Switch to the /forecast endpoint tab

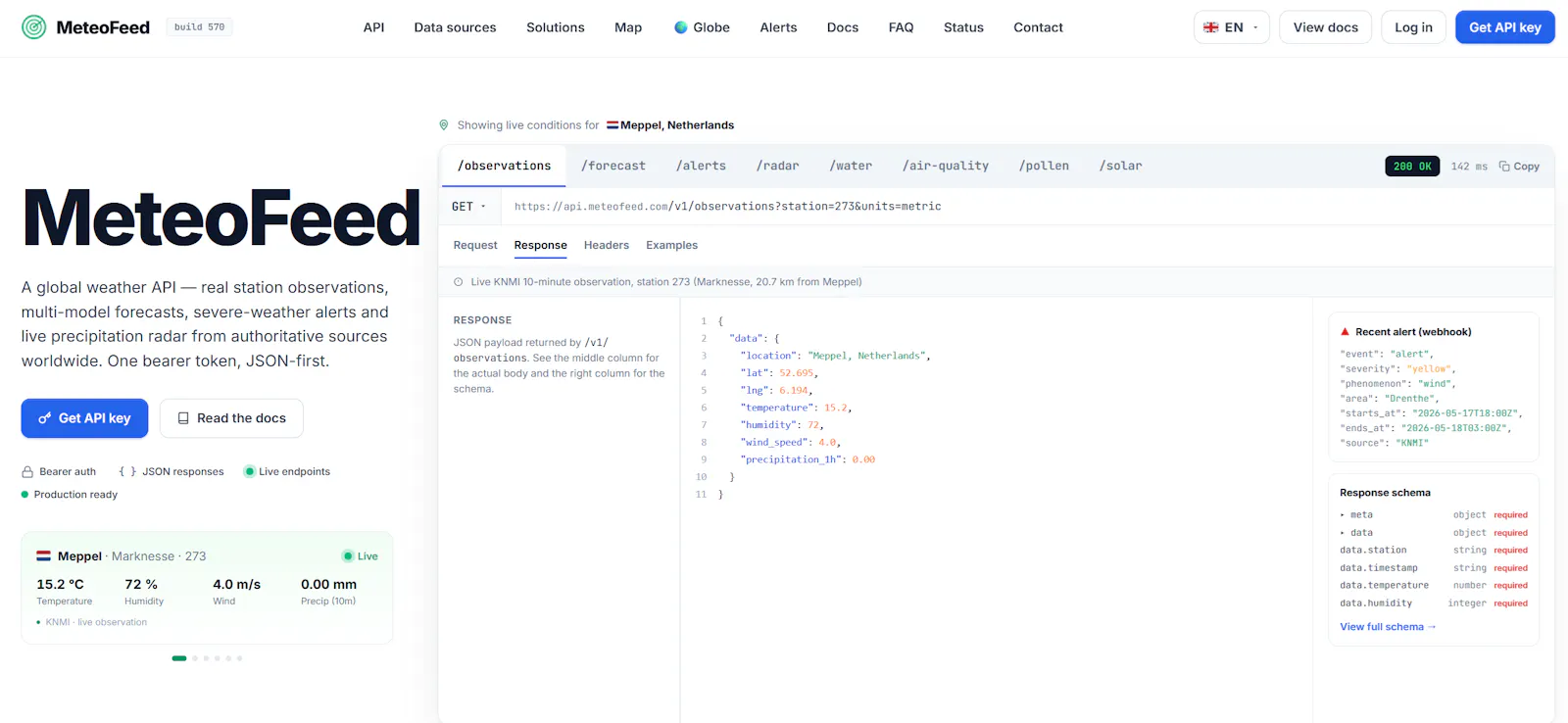click(613, 167)
